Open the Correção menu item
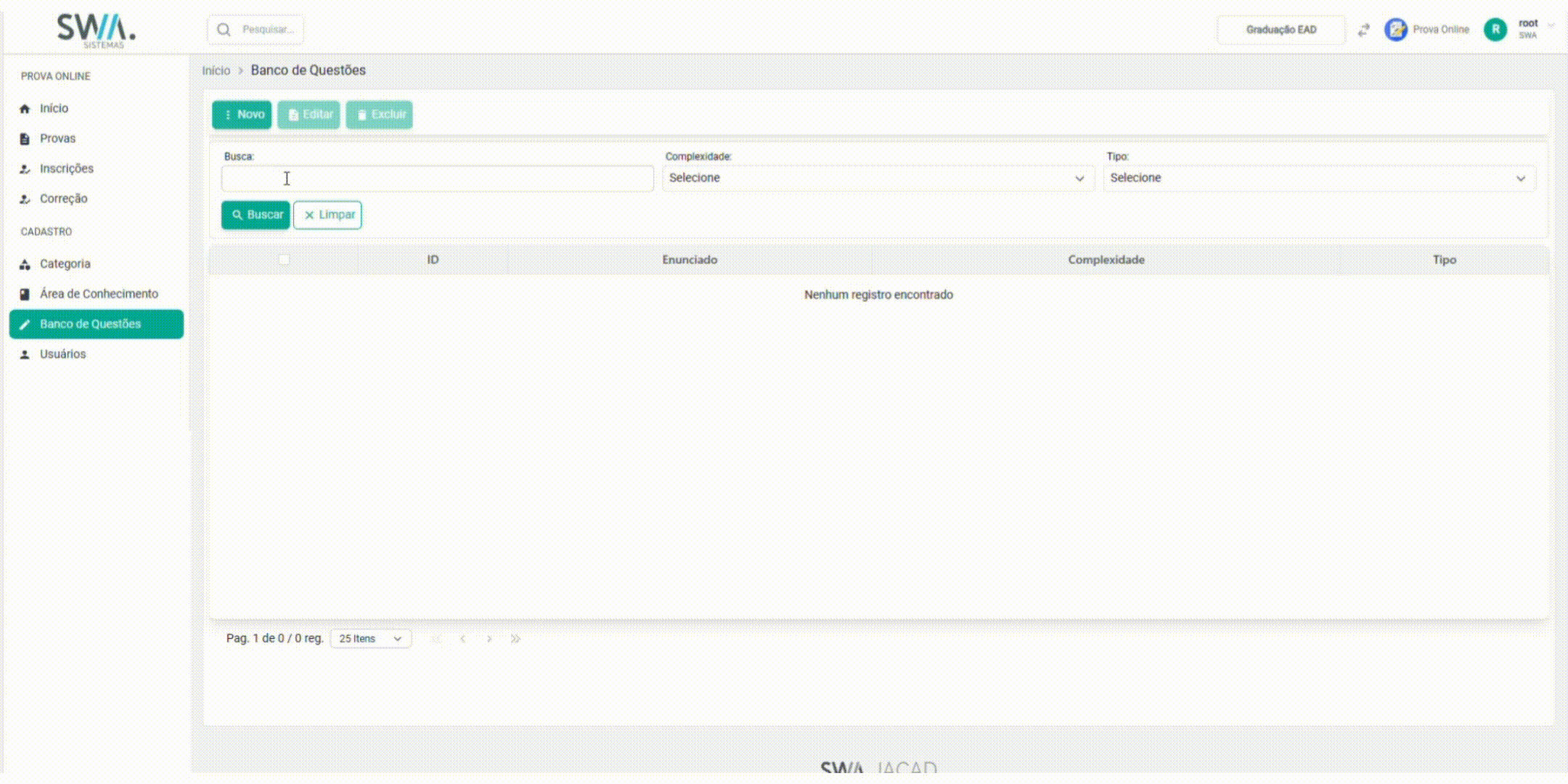This screenshot has width=1568, height=784. coord(63,199)
